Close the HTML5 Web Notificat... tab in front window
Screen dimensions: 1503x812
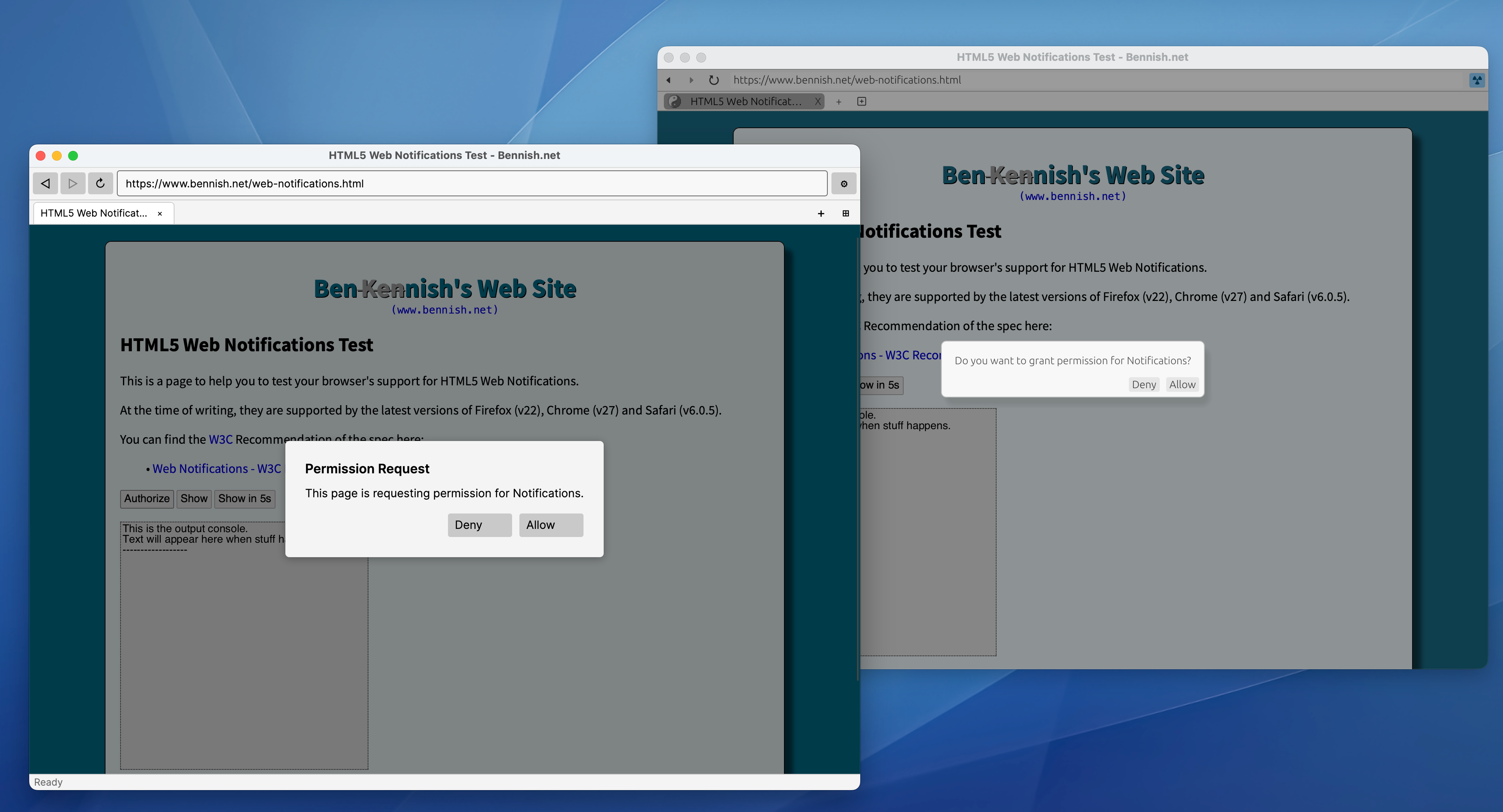pos(160,213)
